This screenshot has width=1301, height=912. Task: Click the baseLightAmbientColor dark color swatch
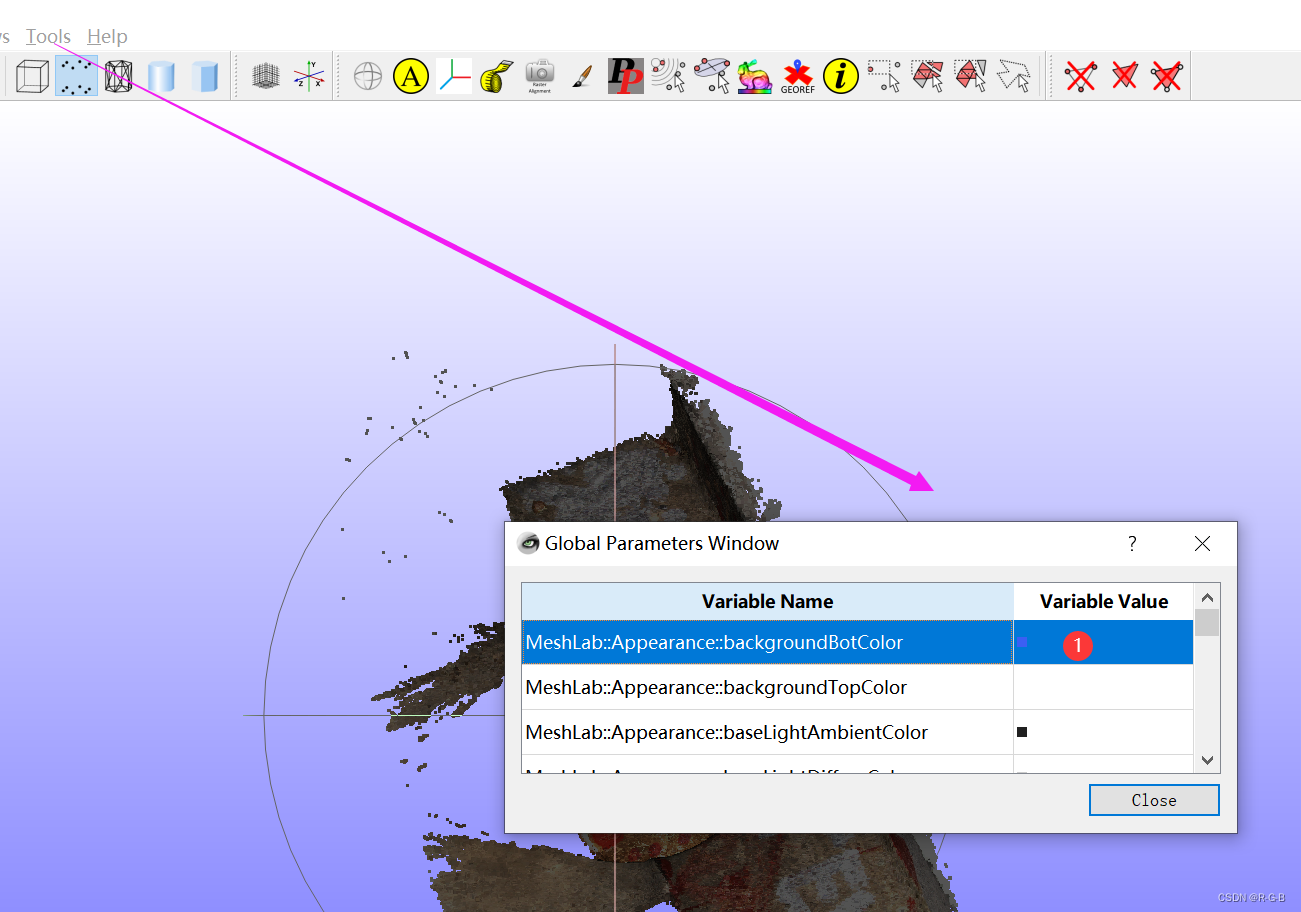click(1022, 732)
